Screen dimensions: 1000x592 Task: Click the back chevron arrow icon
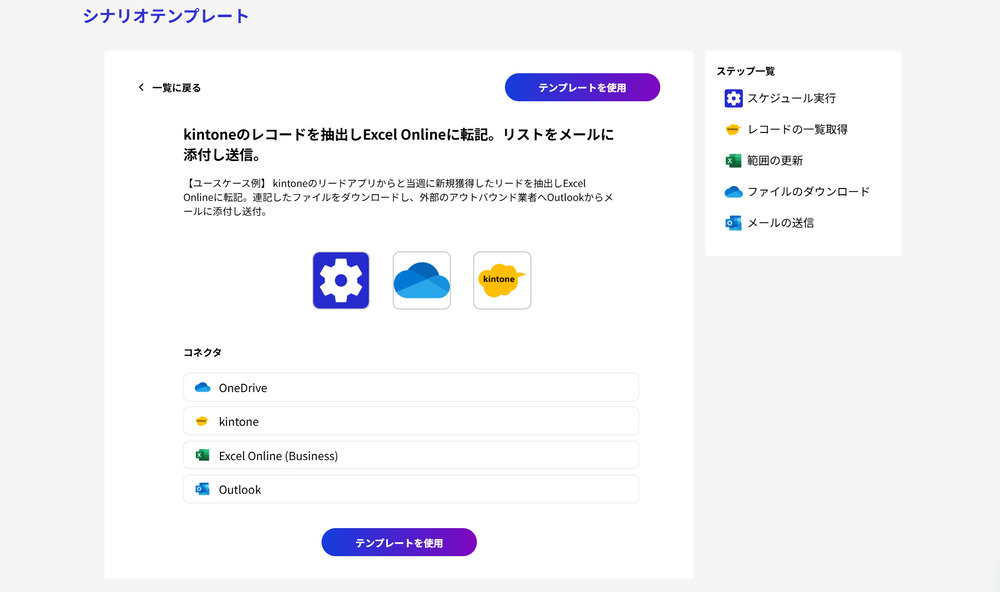(x=141, y=88)
